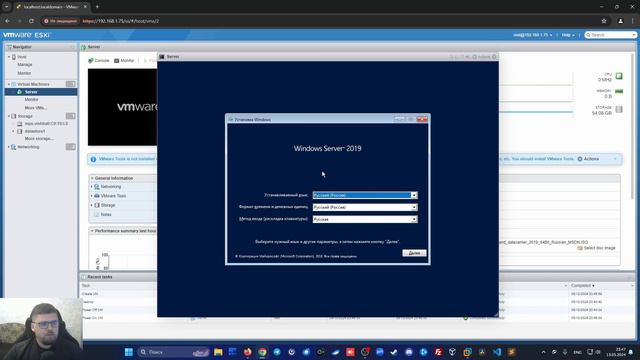Open Firefox from the taskbar
This screenshot has width=640, height=360.
(x=248, y=352)
